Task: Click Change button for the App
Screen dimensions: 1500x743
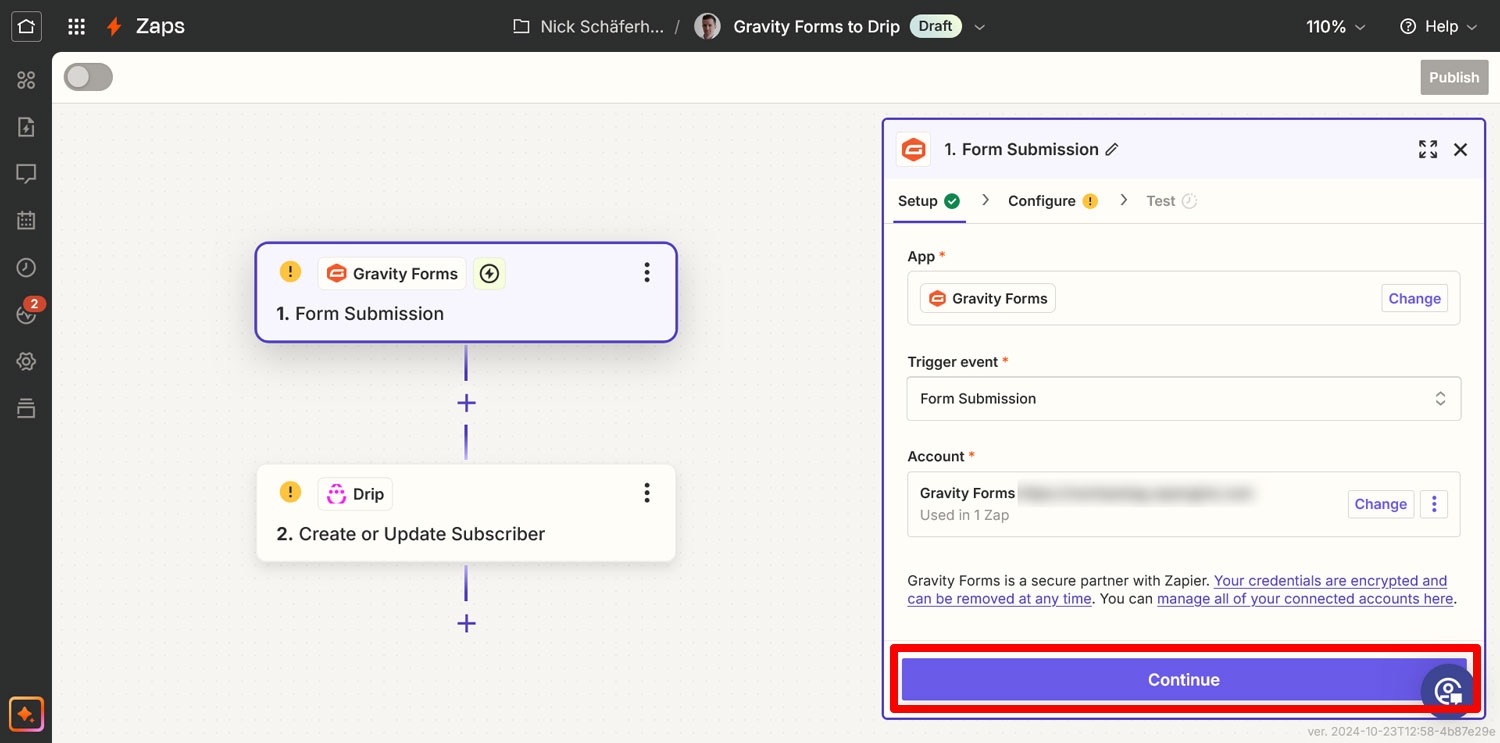Action: (x=1414, y=298)
